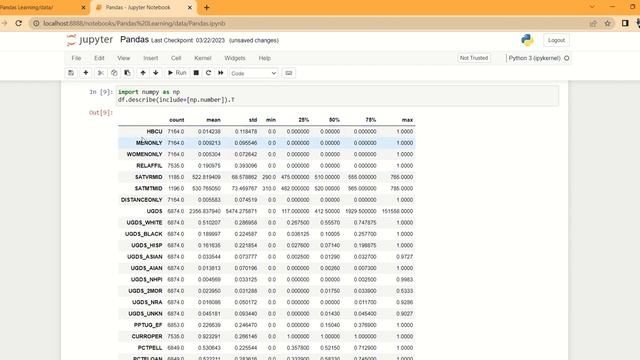Cut selected cells with the scissors icon
This screenshot has height=360, width=640.
[100, 73]
